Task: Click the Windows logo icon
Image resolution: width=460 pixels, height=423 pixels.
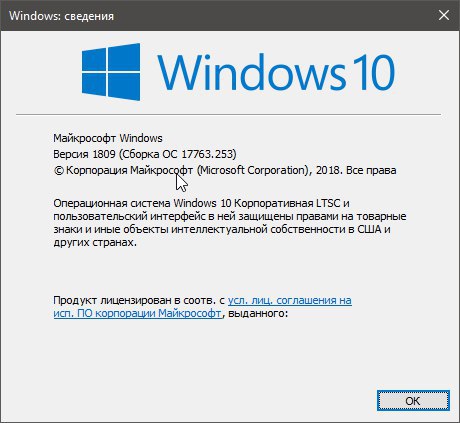Action: click(x=111, y=72)
